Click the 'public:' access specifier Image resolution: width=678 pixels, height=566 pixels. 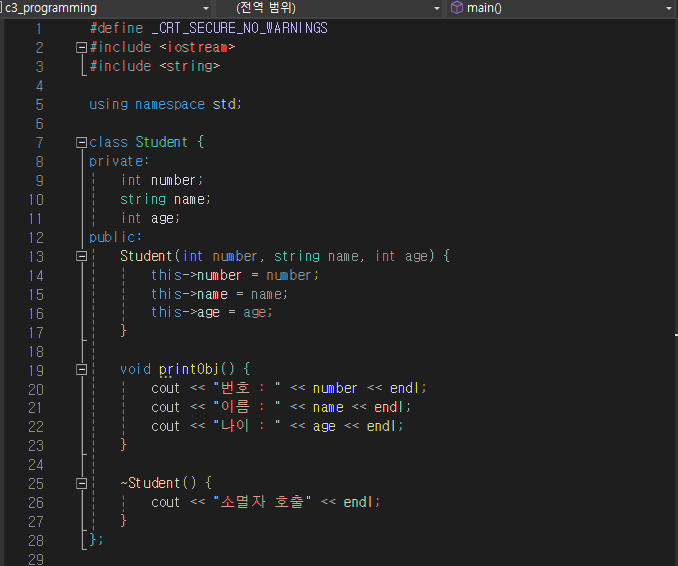(x=115, y=237)
